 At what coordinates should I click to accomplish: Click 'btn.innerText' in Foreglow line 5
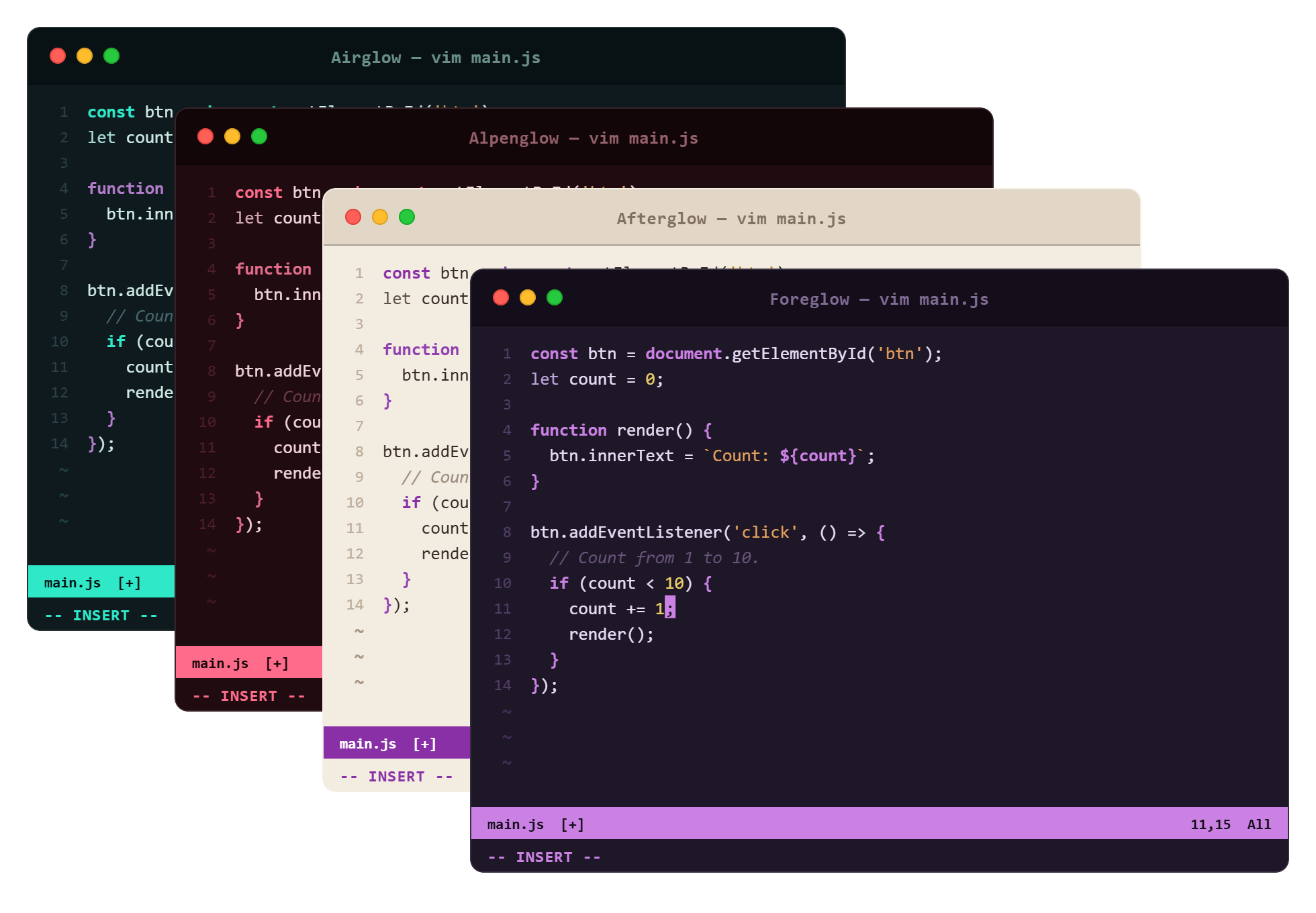612,456
